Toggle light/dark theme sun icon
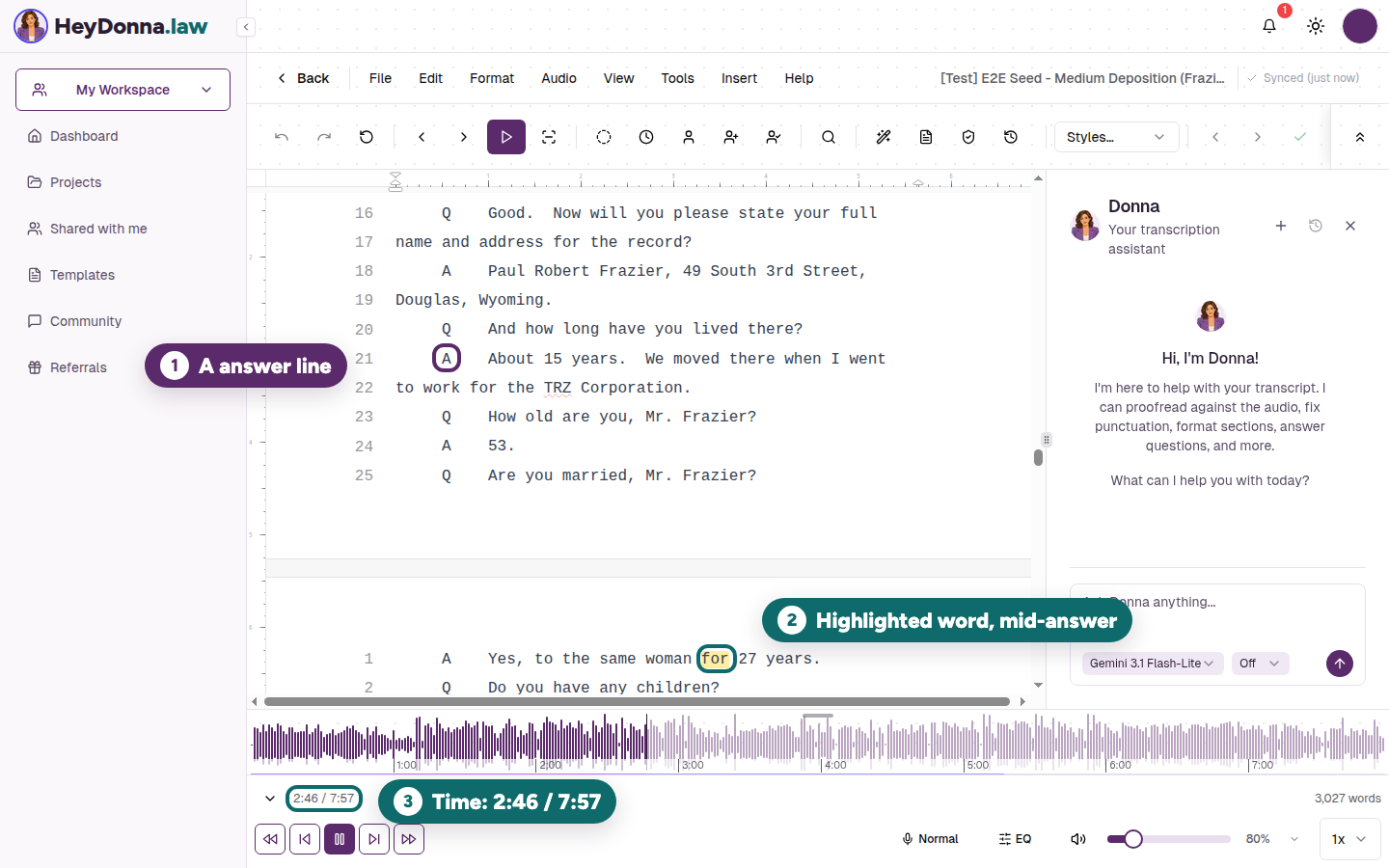Image resolution: width=1389 pixels, height=868 pixels. pos(1316,26)
